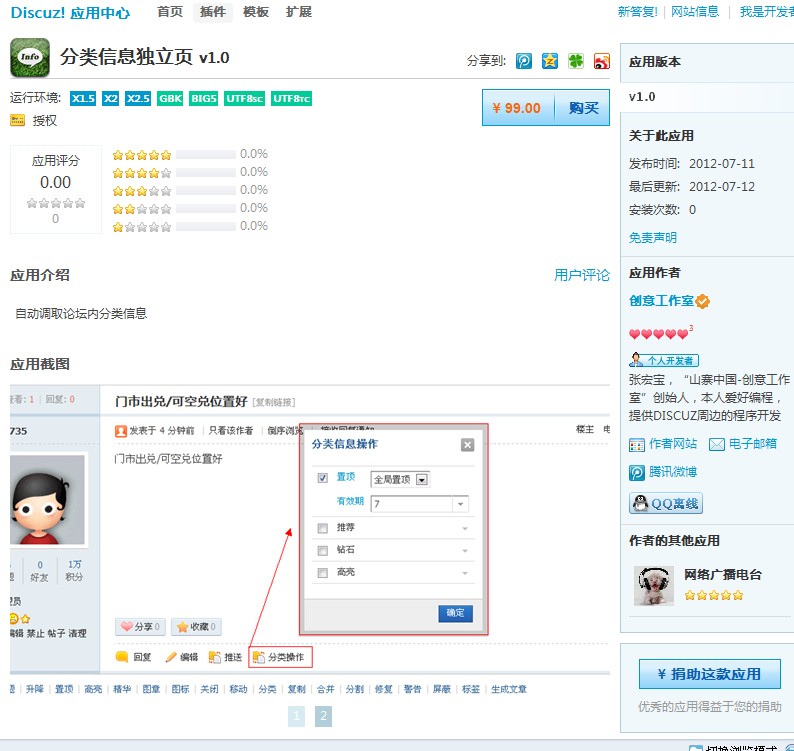794x751 pixels.
Task: Check the 推荐 checkbox
Action: 323,528
